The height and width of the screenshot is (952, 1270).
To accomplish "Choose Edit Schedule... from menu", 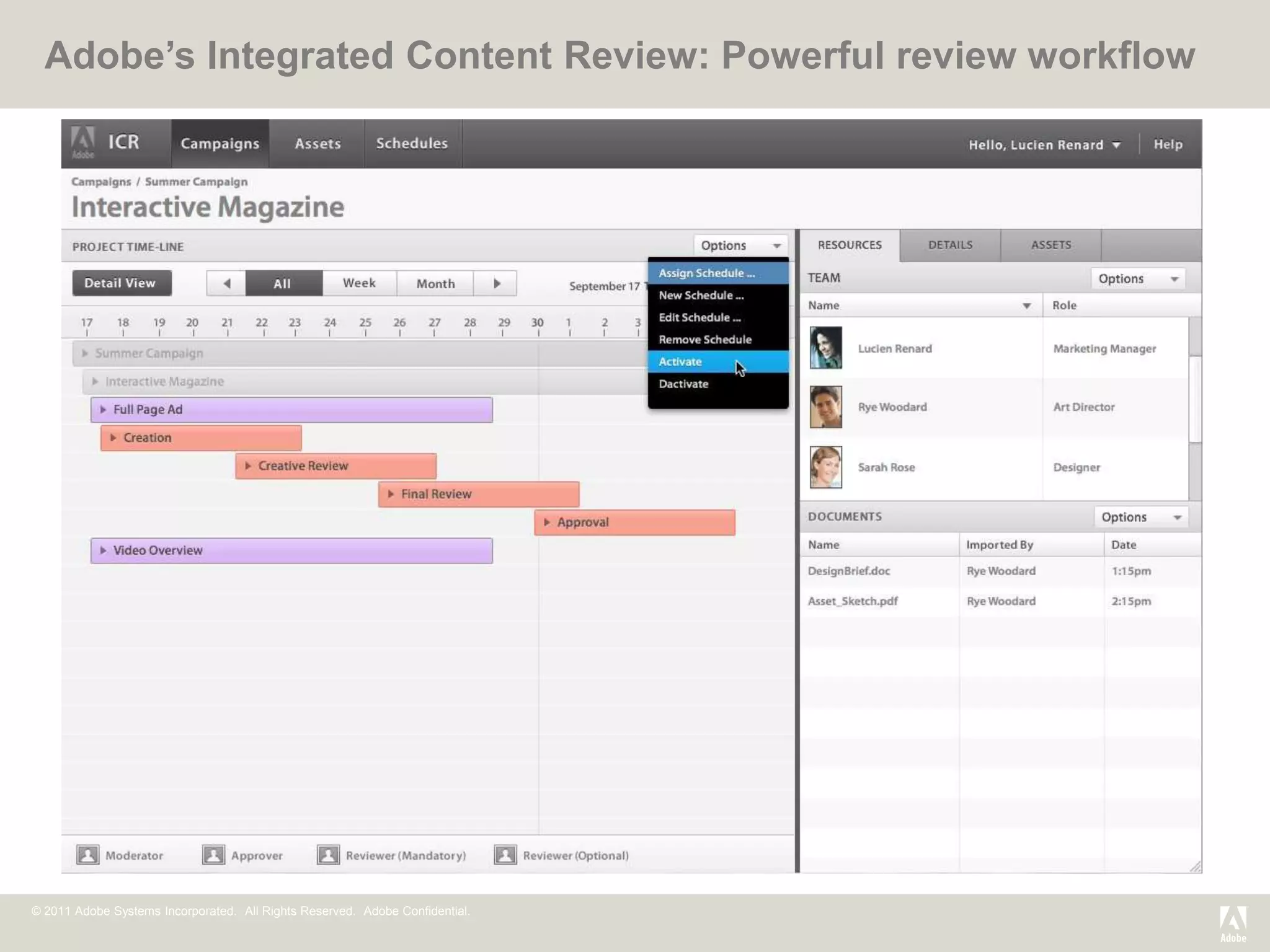I will pos(718,317).
